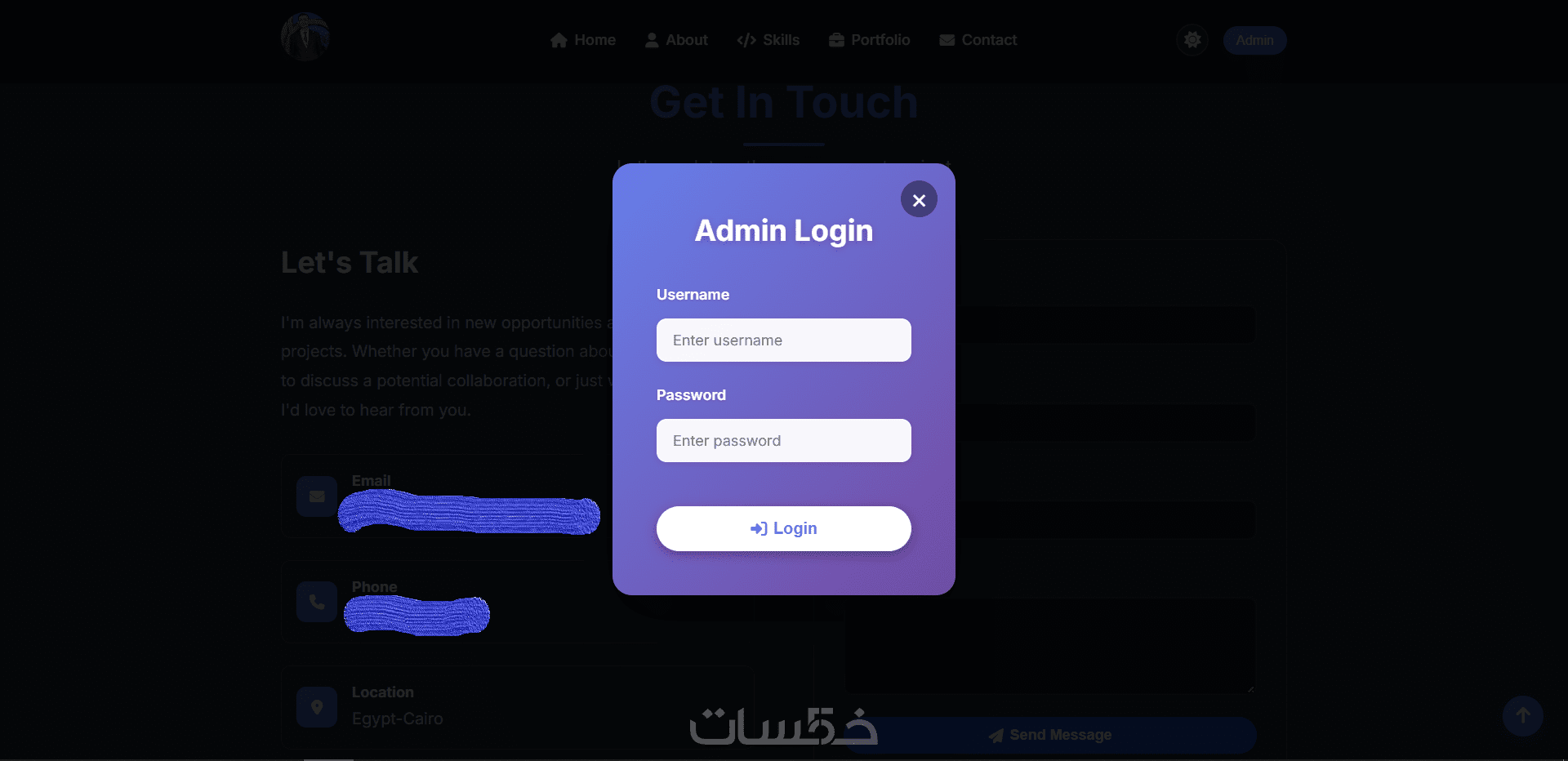The image size is (1568, 761).
Task: Click the Phone handset icon
Action: point(317,602)
